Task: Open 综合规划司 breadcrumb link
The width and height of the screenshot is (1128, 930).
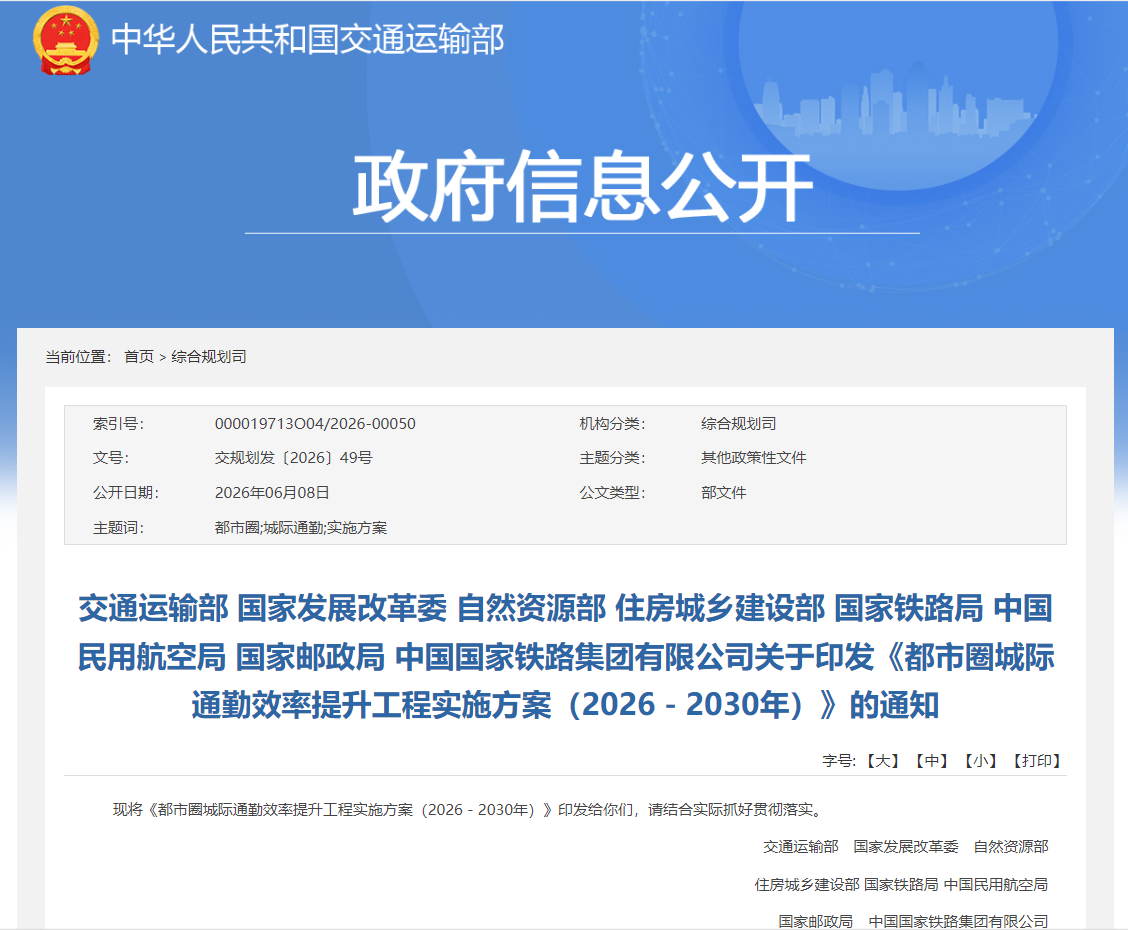Action: [x=209, y=357]
